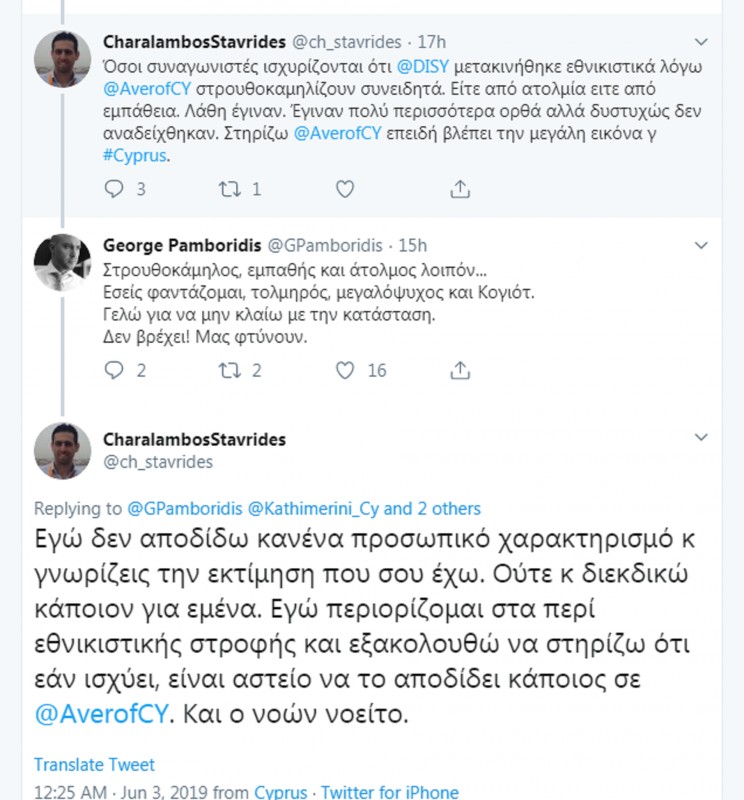Image resolution: width=744 pixels, height=800 pixels.
Task: Expand options for the main tweet
Action: [701, 439]
